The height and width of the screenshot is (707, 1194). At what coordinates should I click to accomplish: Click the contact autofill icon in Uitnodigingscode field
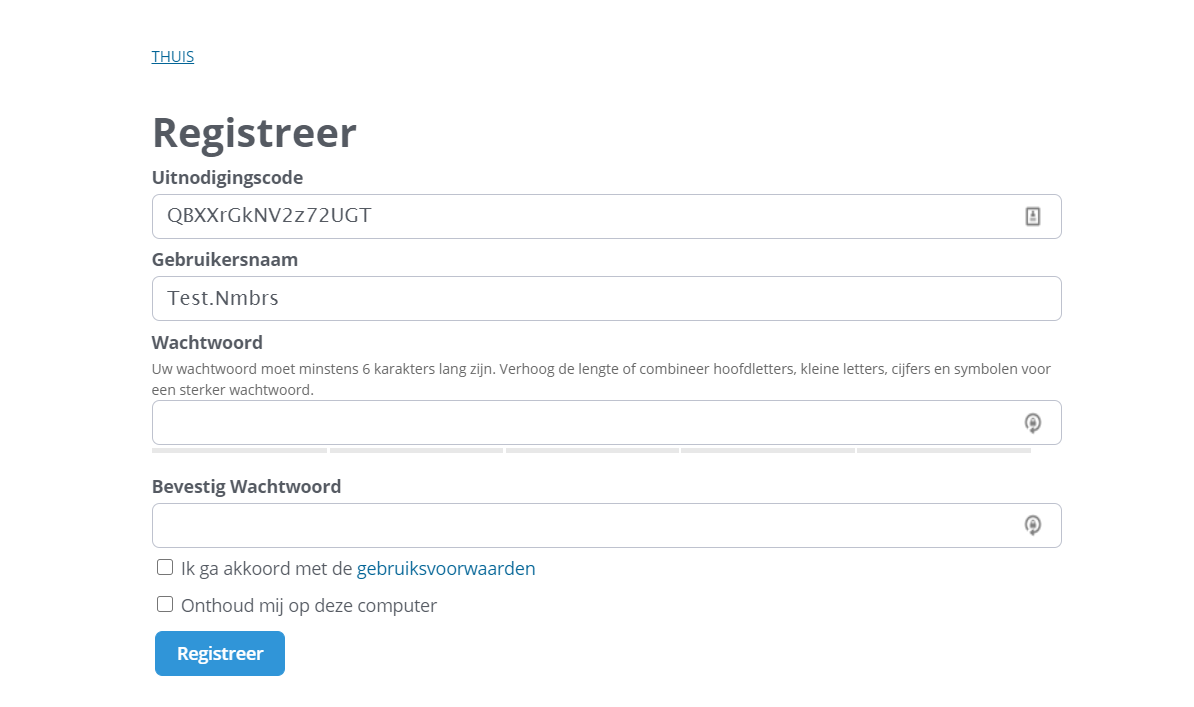[x=1033, y=216]
